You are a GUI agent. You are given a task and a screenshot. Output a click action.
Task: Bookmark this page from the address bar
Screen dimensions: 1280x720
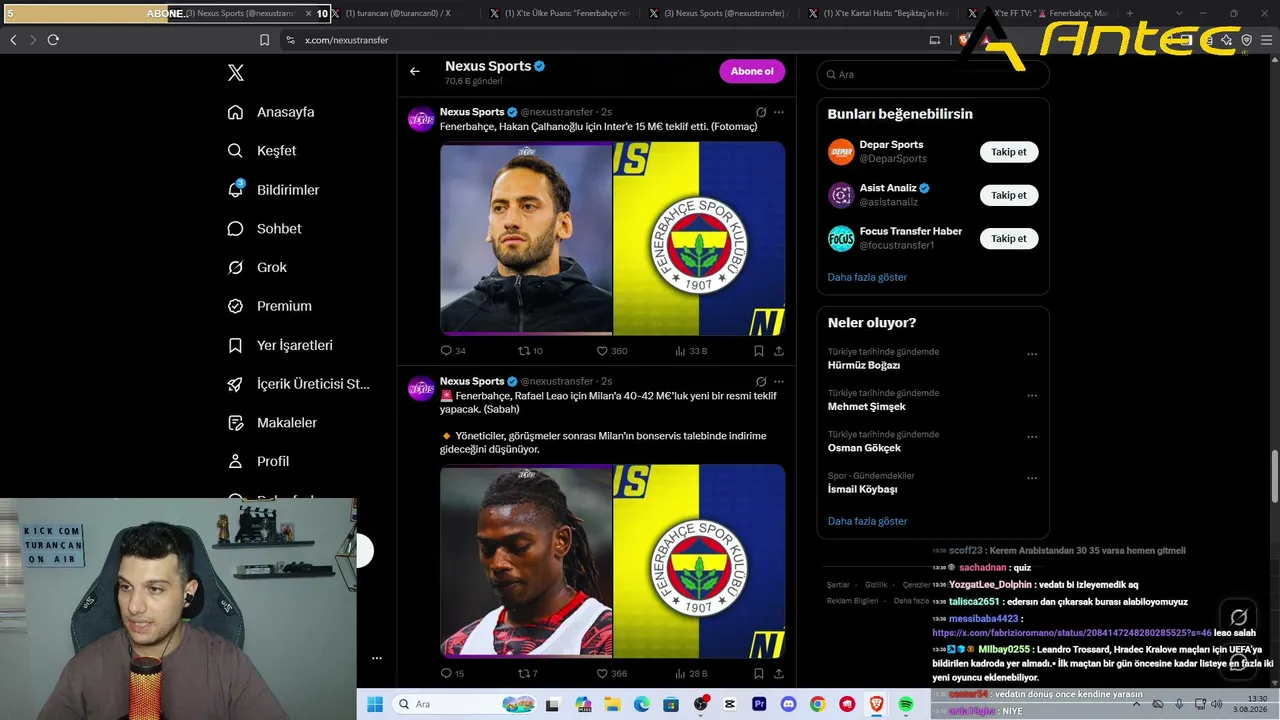pyautogui.click(x=264, y=40)
